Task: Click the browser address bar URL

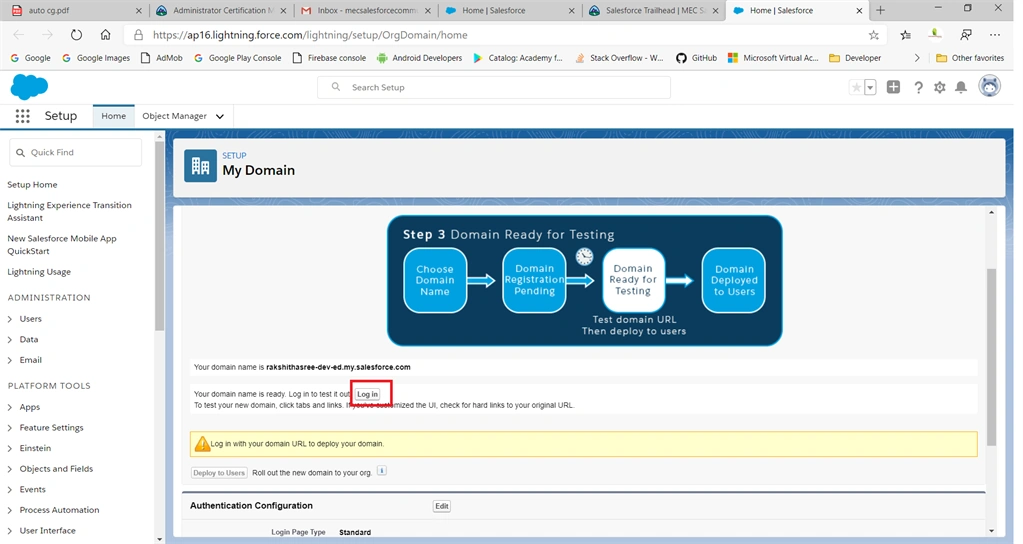Action: pyautogui.click(x=311, y=35)
